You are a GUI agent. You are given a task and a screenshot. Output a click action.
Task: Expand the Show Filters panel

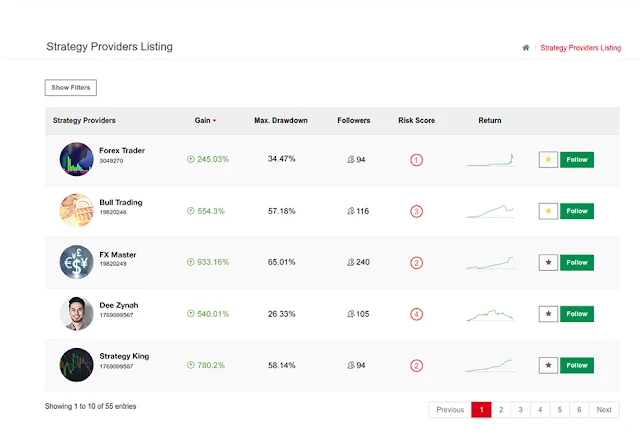point(71,88)
